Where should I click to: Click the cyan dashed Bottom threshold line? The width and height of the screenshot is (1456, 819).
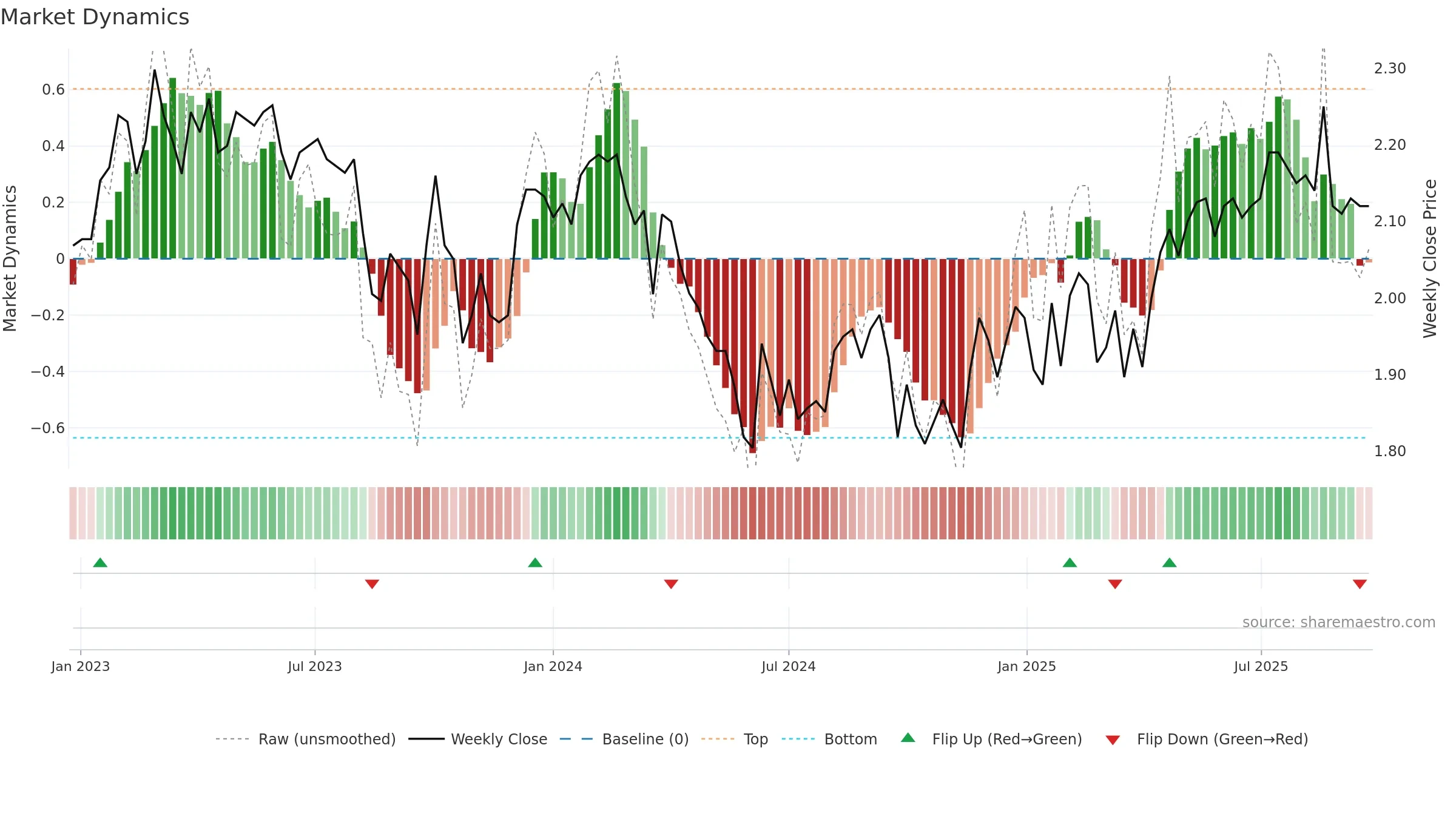(x=720, y=437)
